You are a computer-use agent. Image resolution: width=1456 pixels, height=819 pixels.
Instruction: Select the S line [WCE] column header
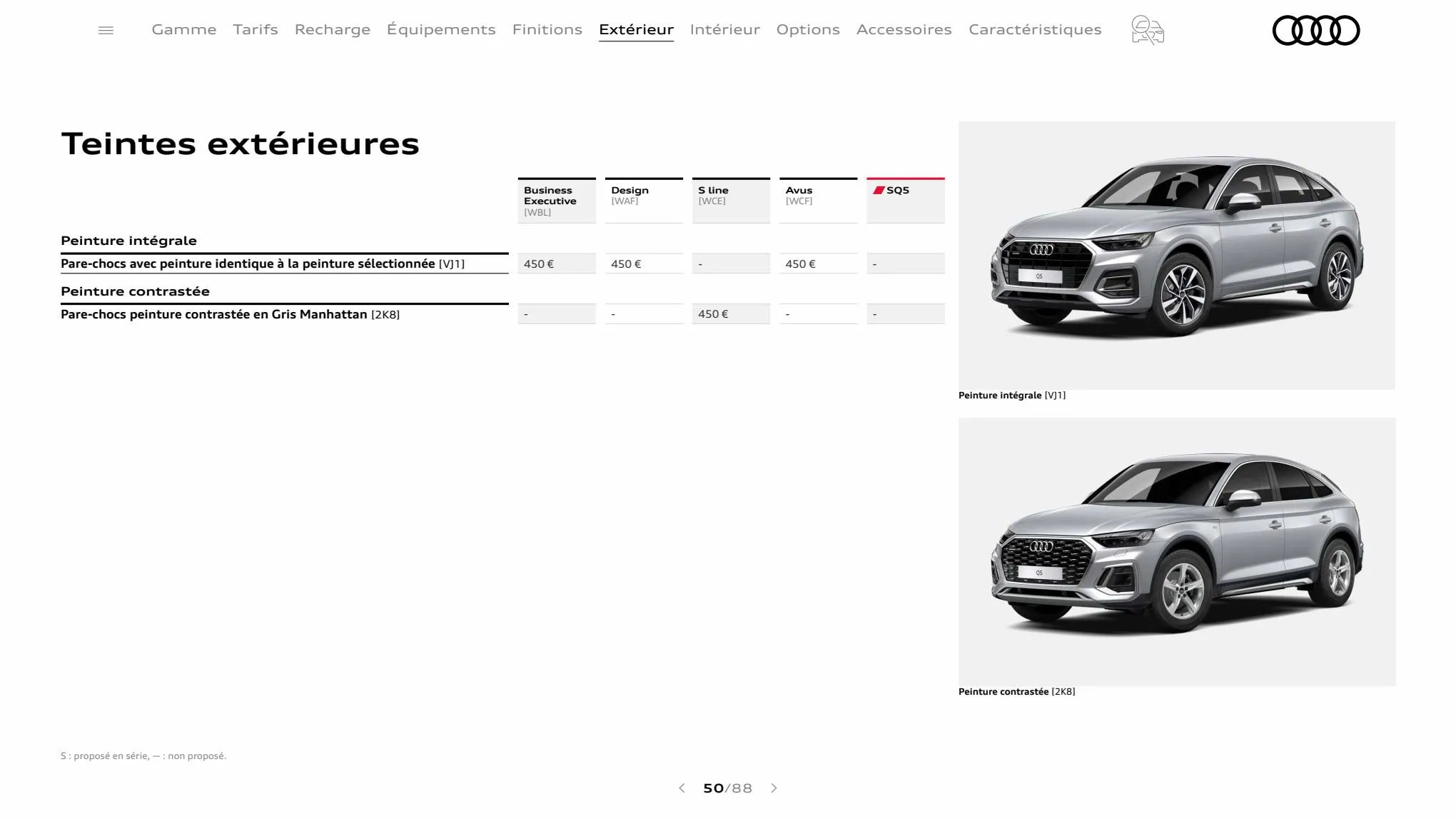[731, 201]
